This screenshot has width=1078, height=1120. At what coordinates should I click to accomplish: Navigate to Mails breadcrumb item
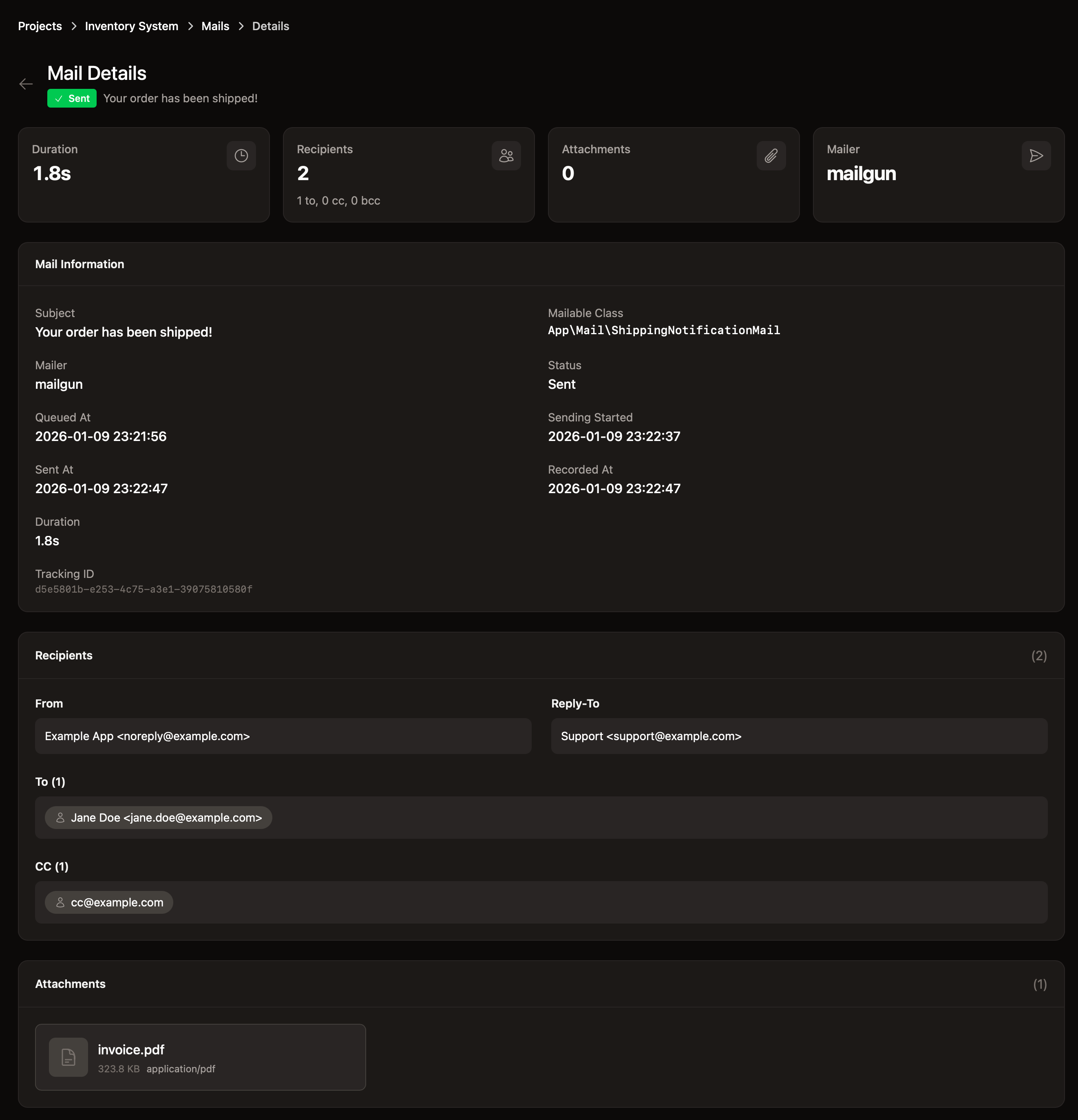click(215, 26)
